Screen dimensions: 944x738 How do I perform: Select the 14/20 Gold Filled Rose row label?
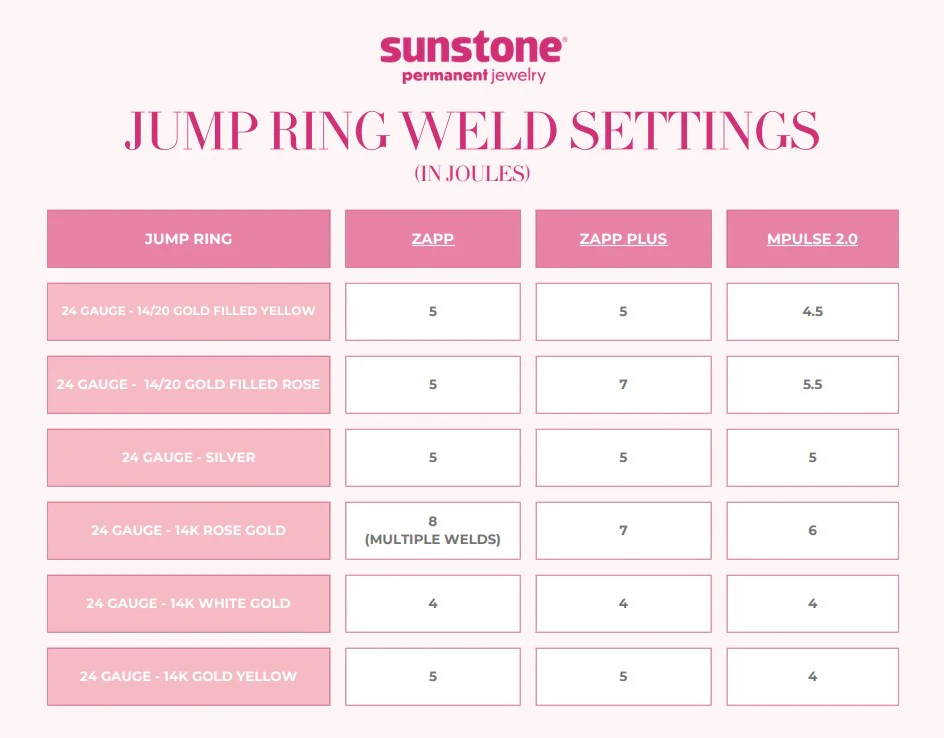188,384
